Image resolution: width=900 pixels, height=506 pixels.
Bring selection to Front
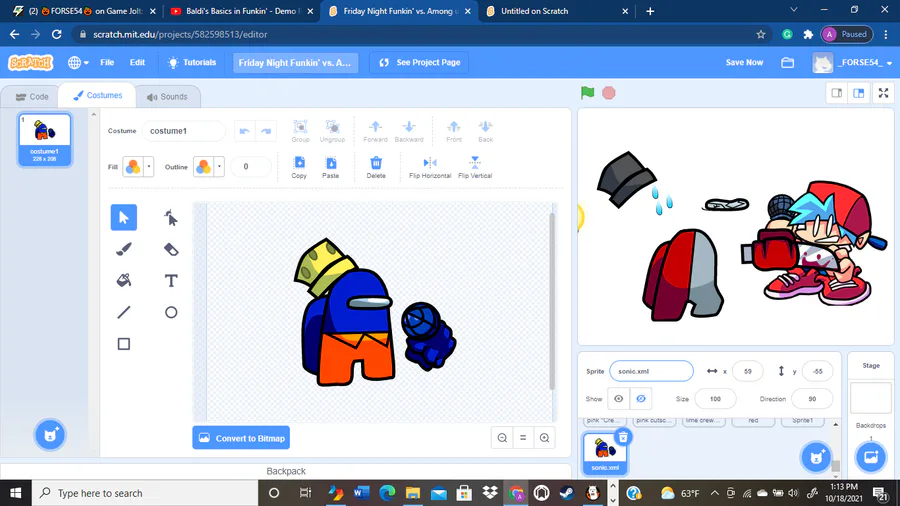pos(454,131)
